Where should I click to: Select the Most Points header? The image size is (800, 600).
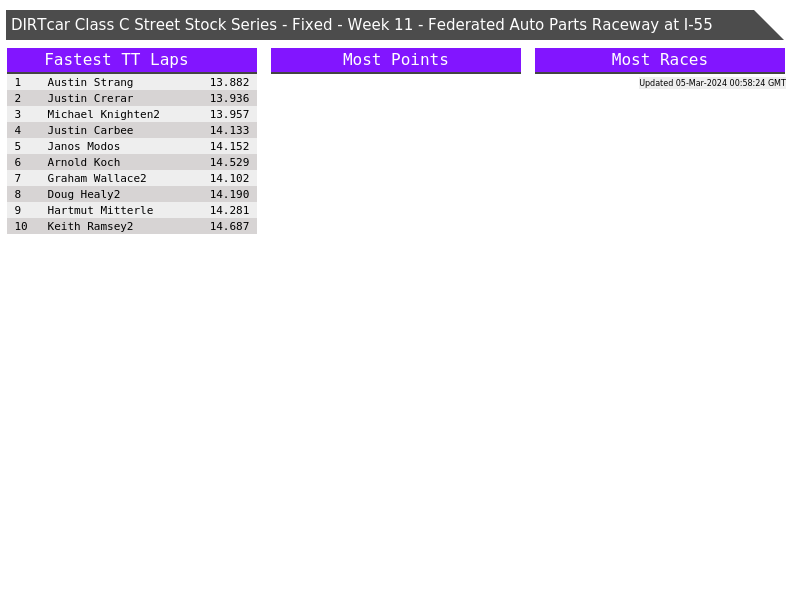tap(395, 60)
